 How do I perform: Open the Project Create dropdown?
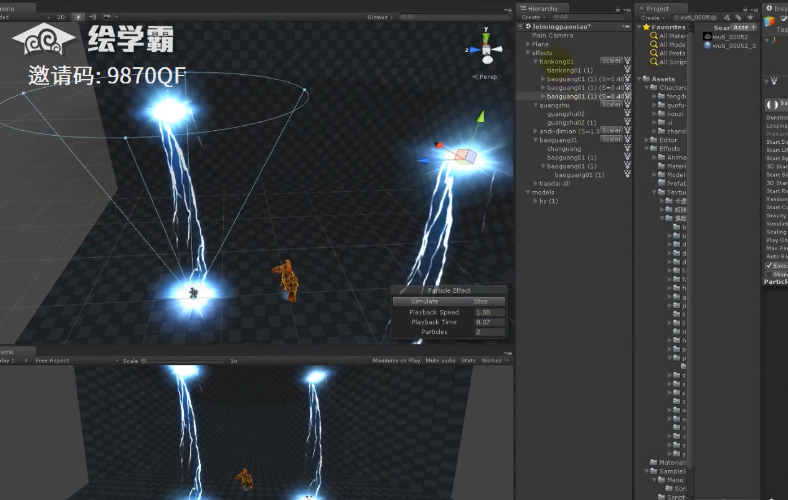click(x=652, y=18)
